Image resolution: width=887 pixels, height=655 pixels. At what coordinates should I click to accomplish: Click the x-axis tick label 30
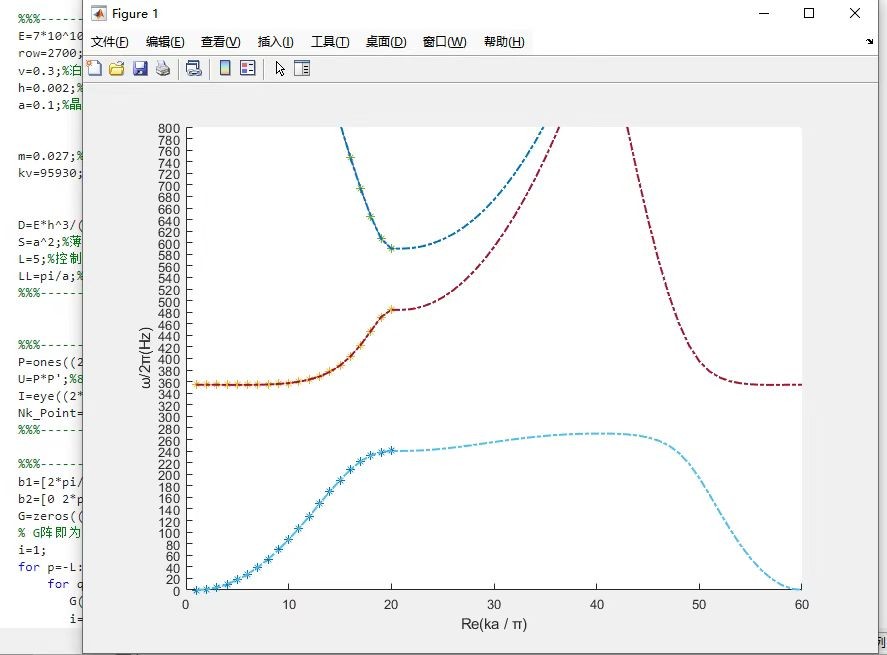[494, 605]
